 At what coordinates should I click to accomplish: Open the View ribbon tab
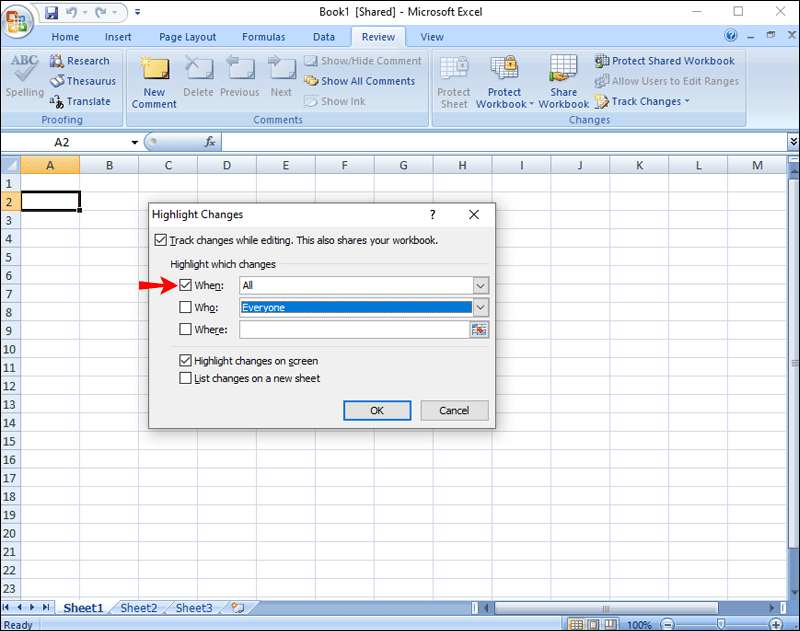coord(432,37)
